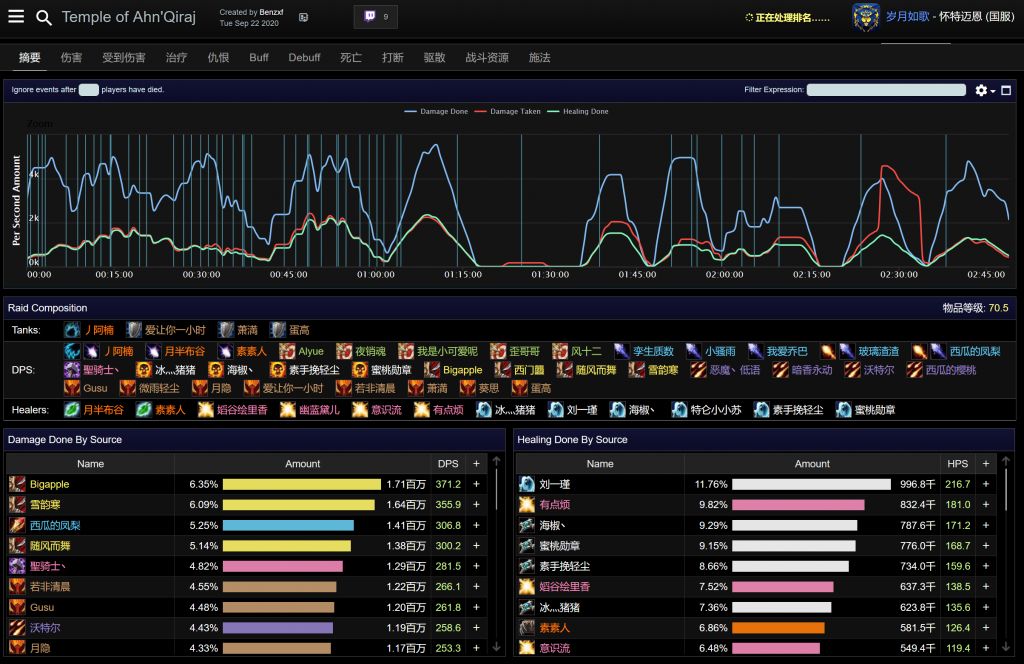The image size is (1024, 664).
Task: Click Bigapple's yellow damage amount bar
Action: click(x=301, y=484)
